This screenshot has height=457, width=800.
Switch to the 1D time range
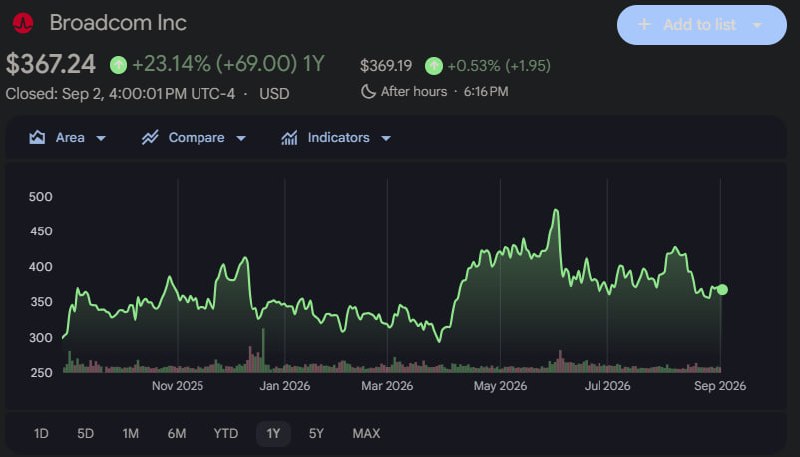(41, 434)
